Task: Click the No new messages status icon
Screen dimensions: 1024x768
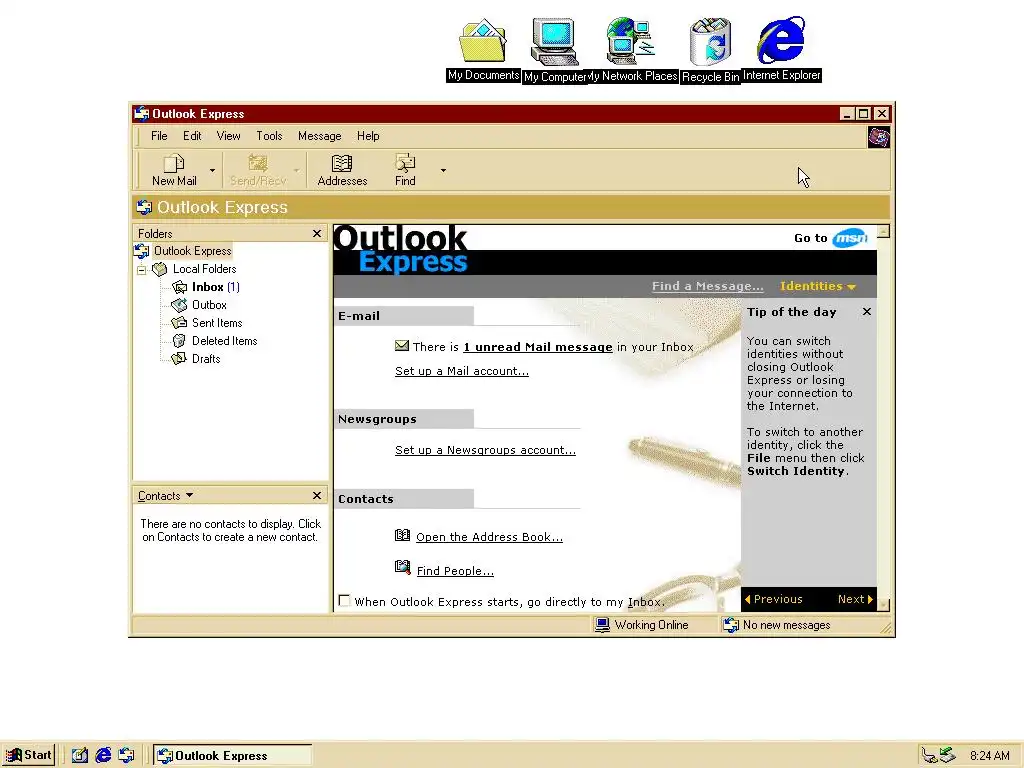Action: (731, 625)
